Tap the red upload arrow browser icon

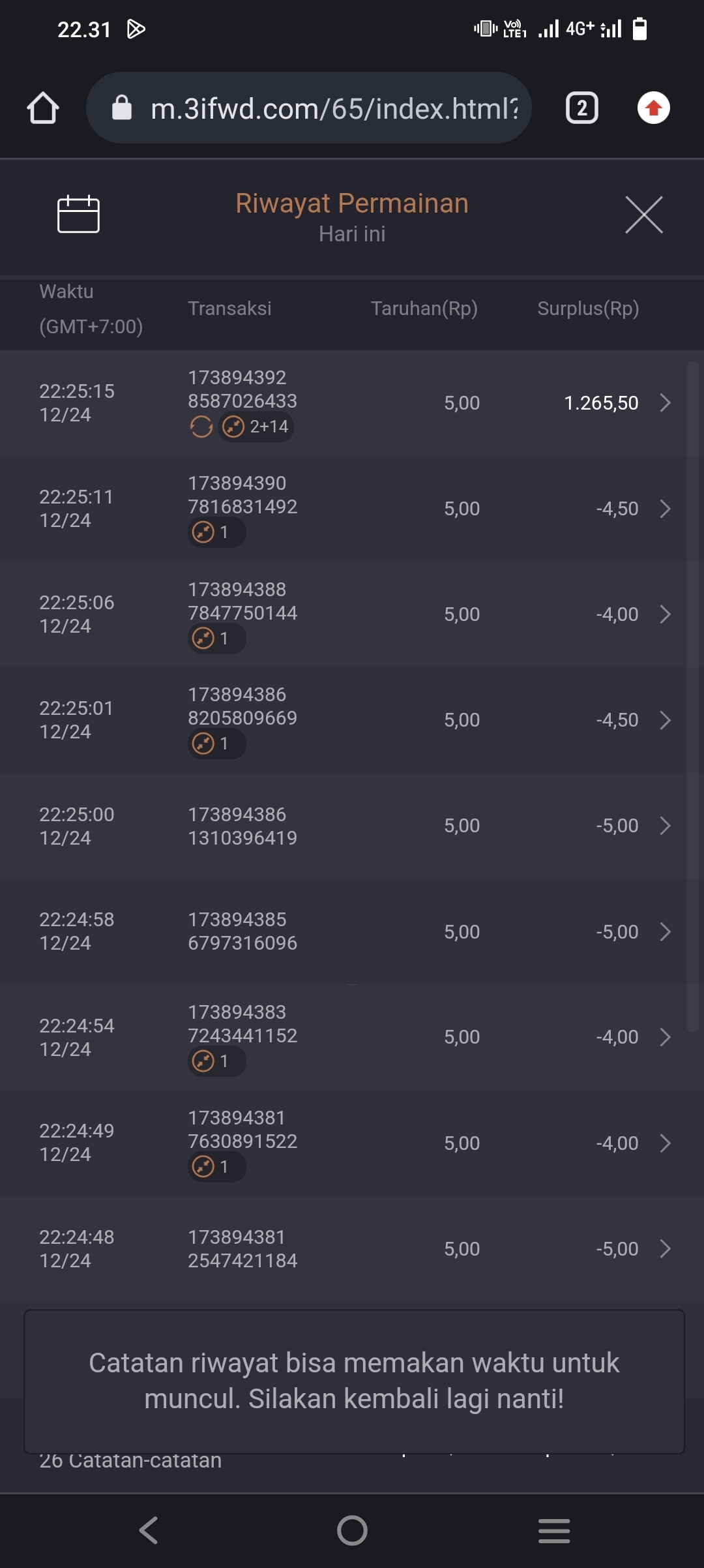coord(653,108)
